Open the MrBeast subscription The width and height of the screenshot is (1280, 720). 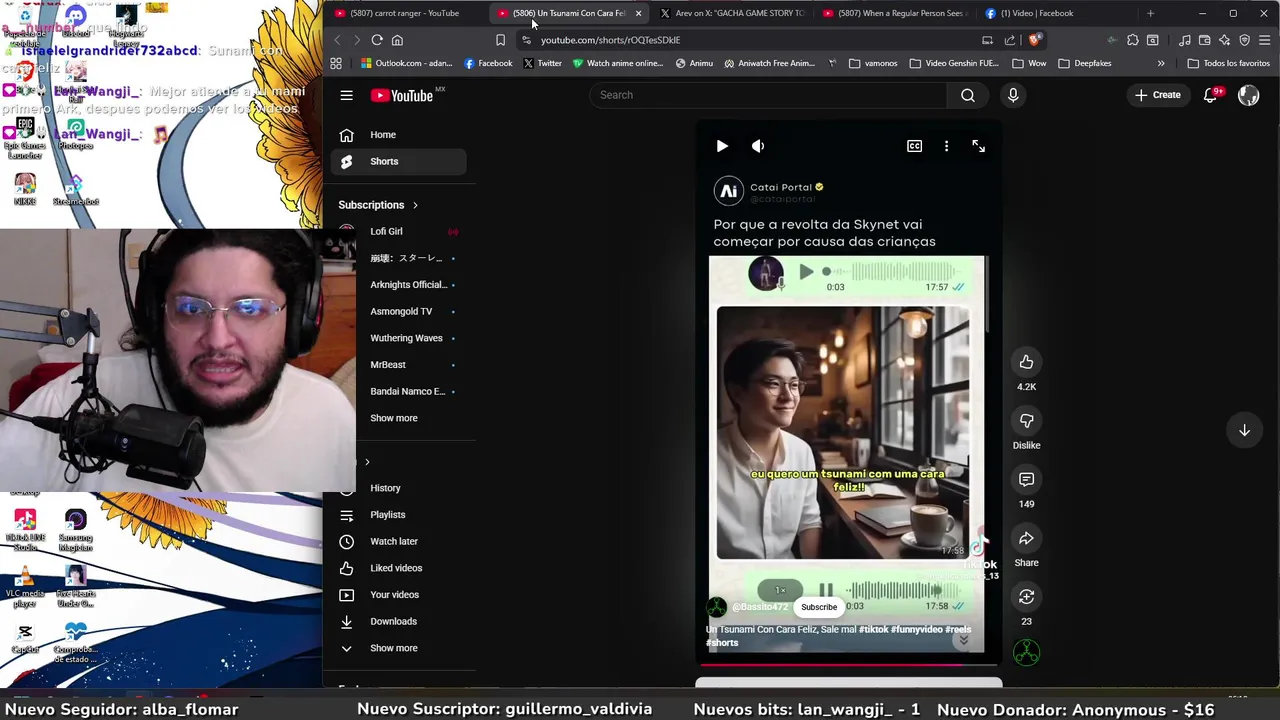click(398, 365)
